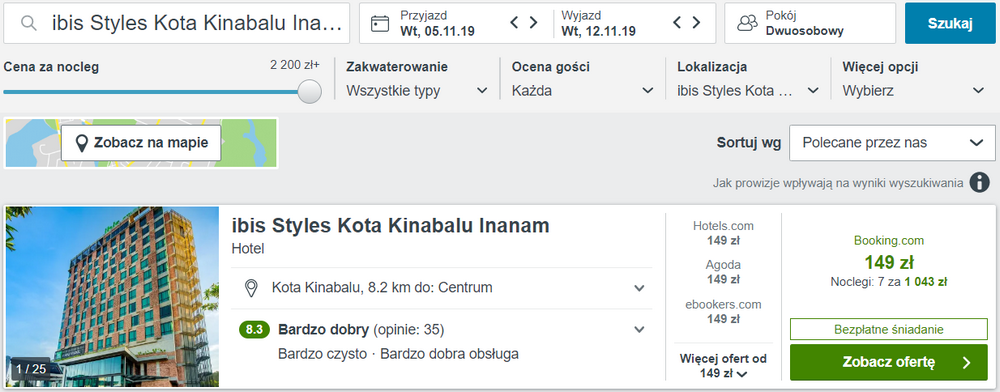Open the arrival date calendar icon

tap(380, 24)
